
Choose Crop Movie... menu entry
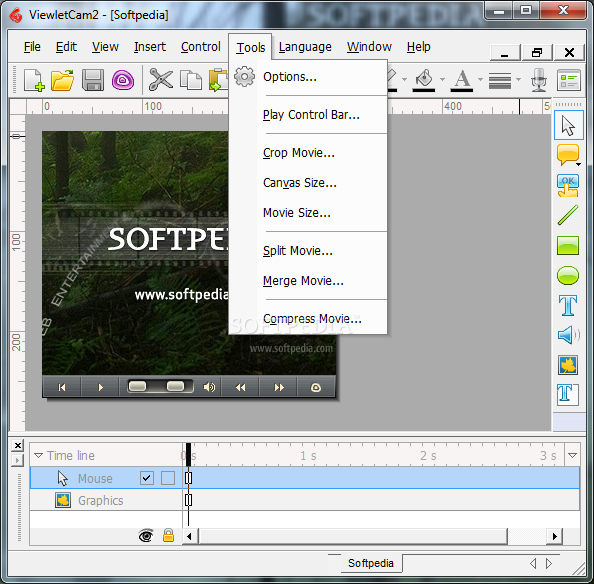[299, 153]
